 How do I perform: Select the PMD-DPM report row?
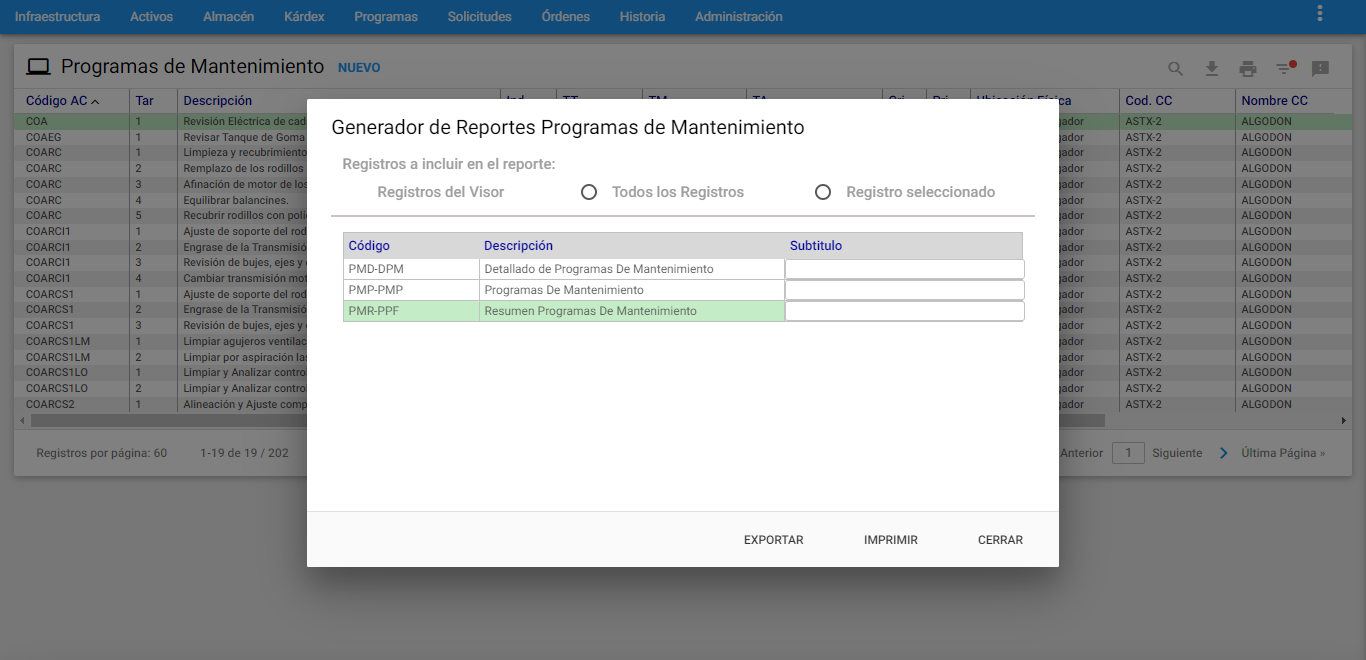[x=683, y=269]
